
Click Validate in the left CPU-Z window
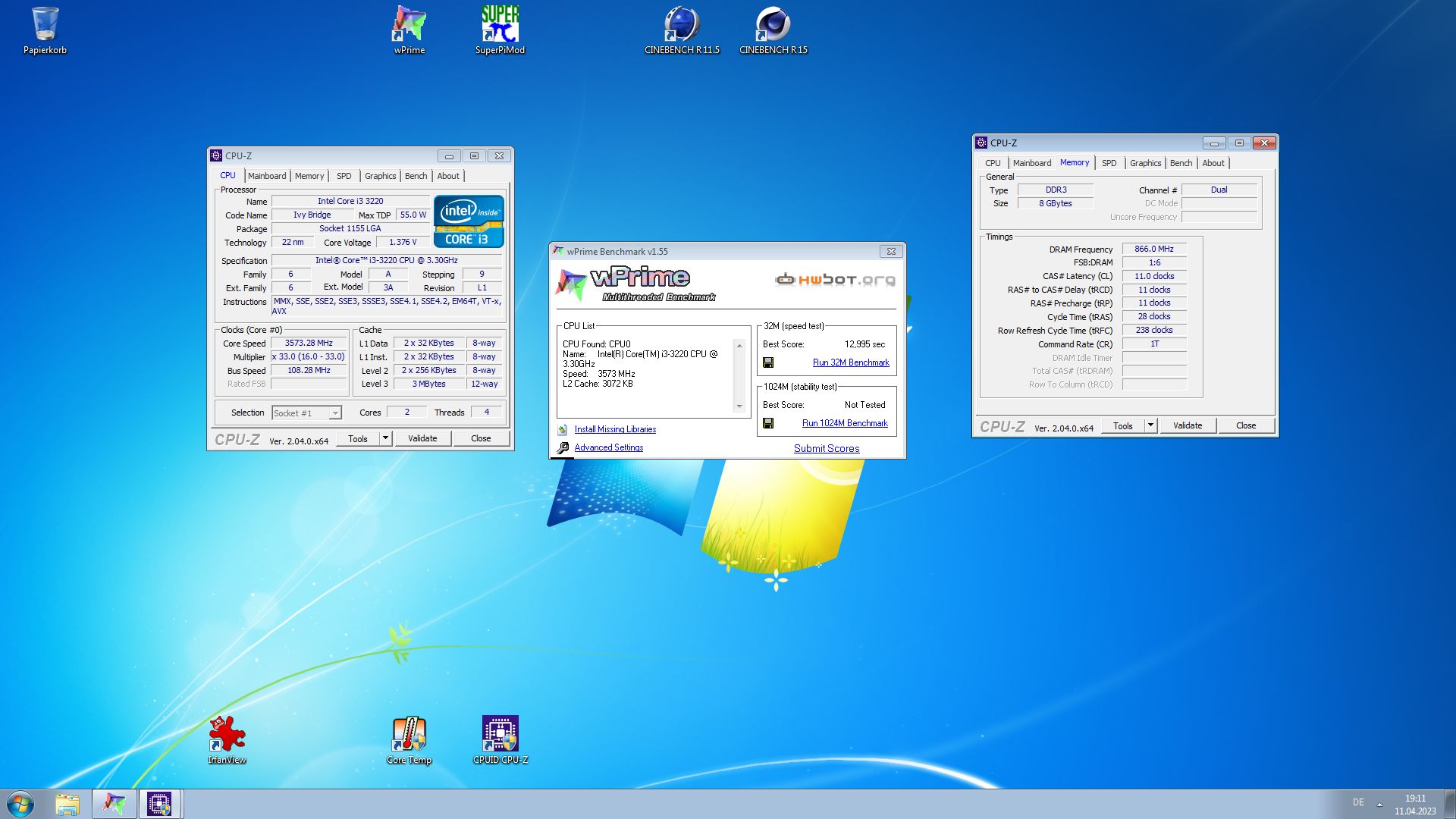tap(422, 438)
